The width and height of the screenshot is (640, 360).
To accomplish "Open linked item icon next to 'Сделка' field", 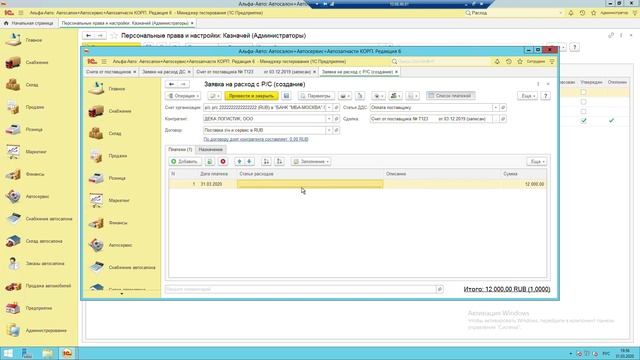I will (x=503, y=119).
